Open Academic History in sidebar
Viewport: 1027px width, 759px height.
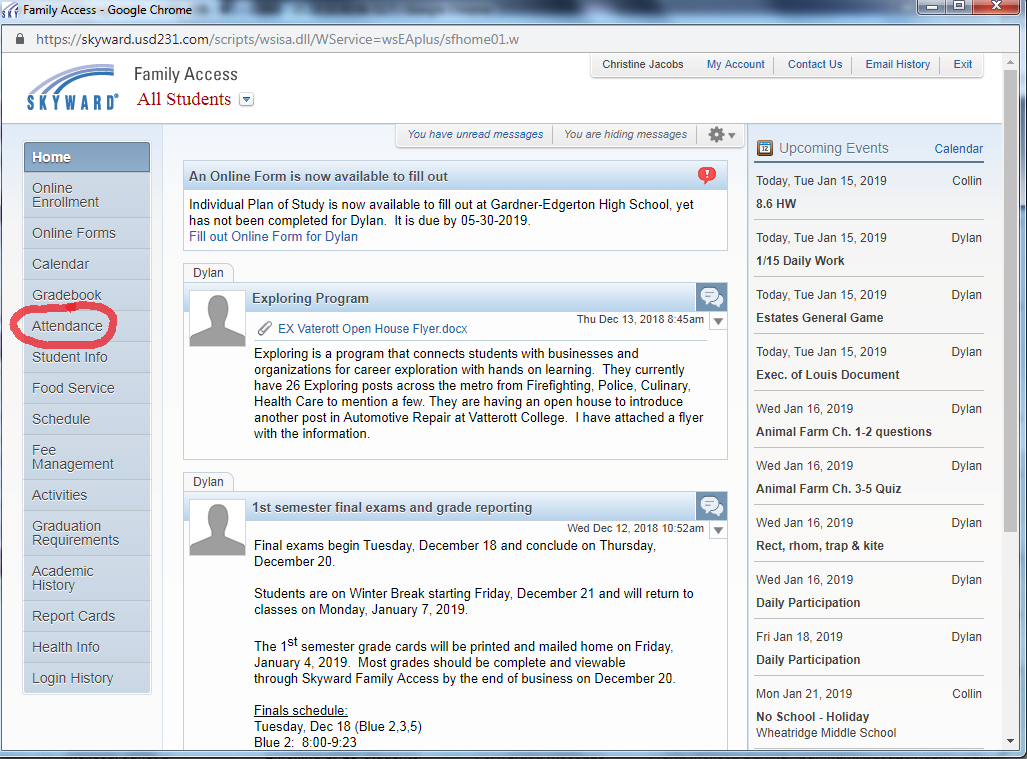[87, 578]
